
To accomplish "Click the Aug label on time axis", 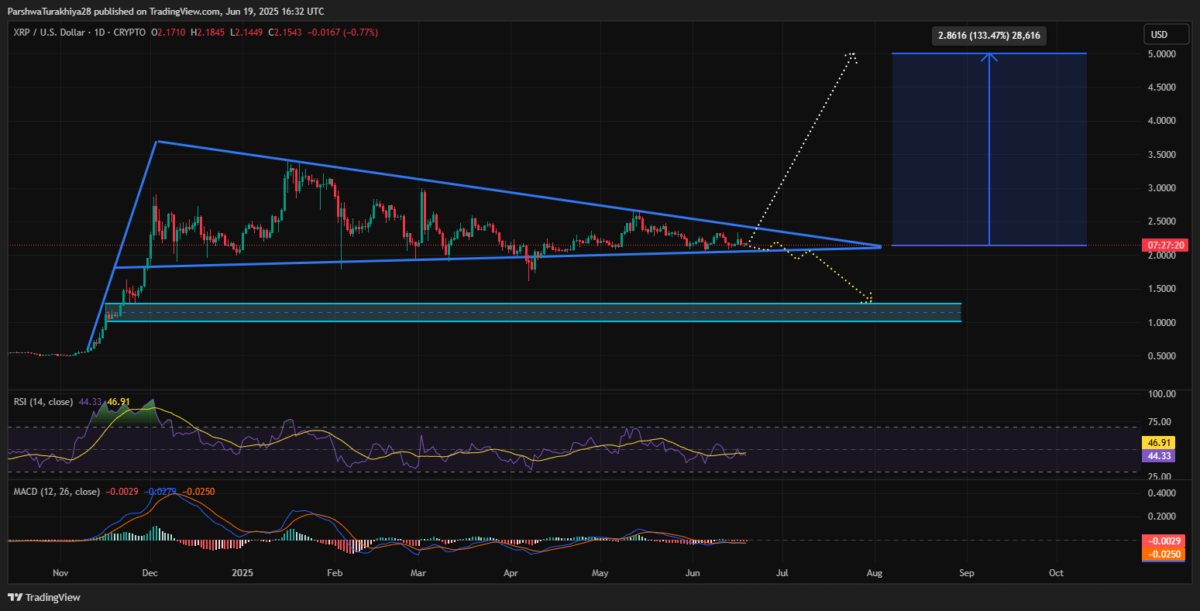I will (874, 574).
